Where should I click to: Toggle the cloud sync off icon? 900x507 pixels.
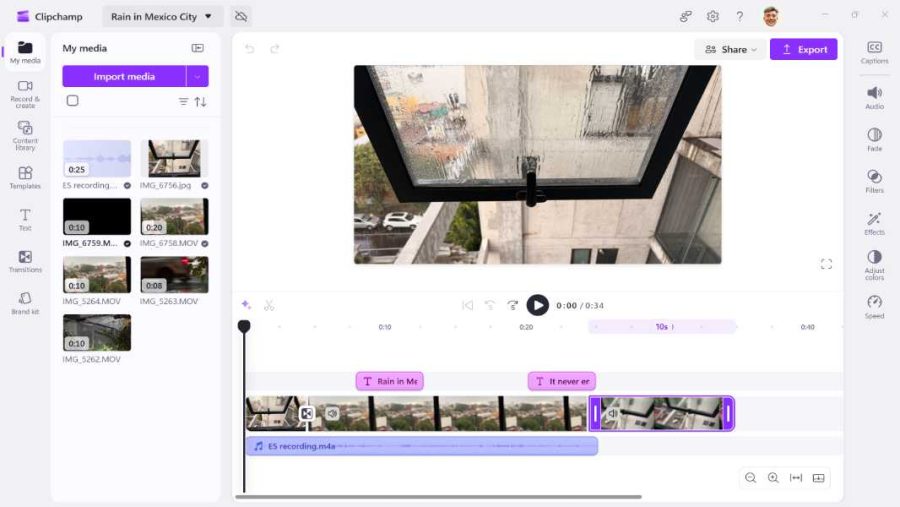click(x=241, y=17)
